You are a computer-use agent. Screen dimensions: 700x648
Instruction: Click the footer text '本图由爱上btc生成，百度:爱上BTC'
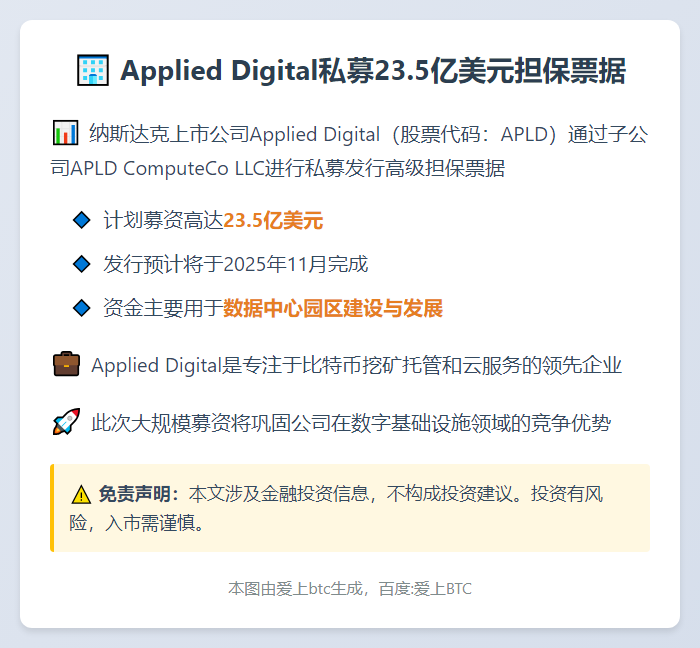[x=350, y=589]
